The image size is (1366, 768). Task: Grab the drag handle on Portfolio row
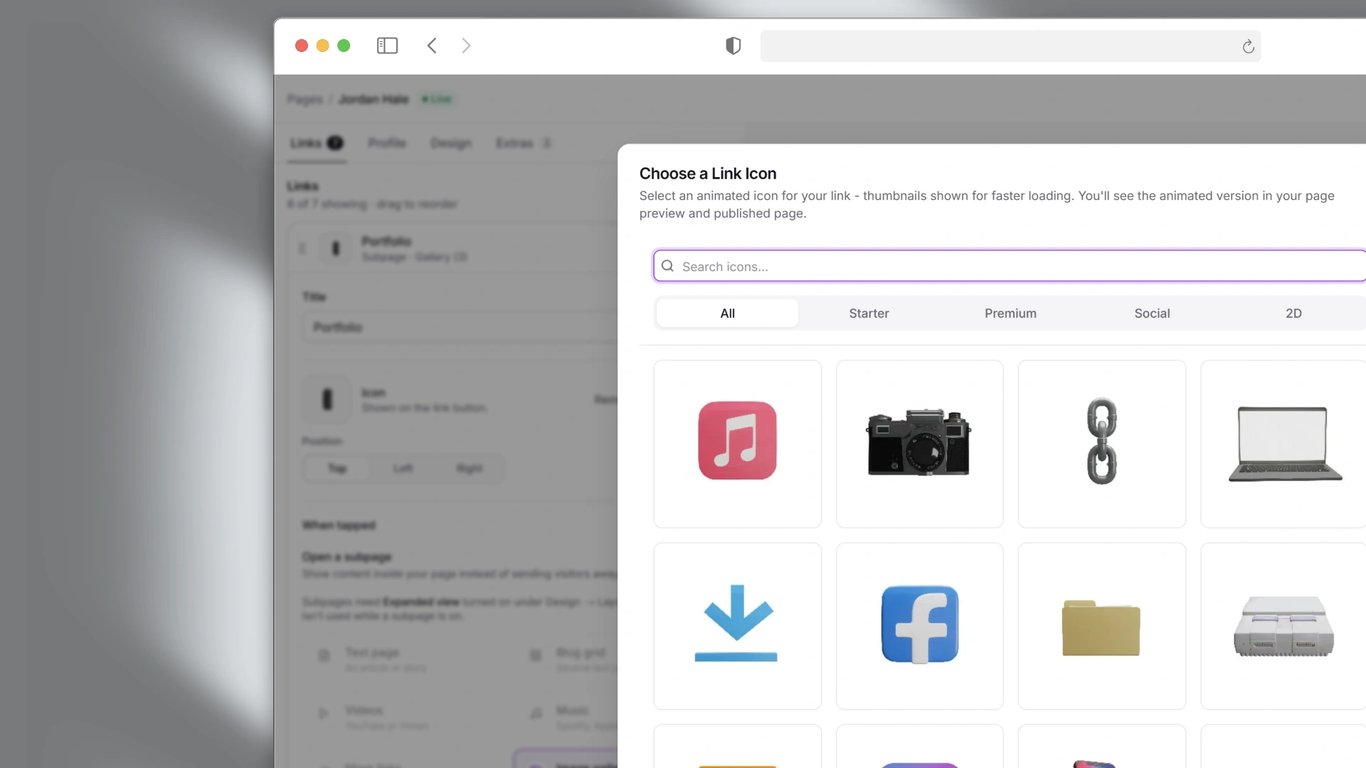303,248
